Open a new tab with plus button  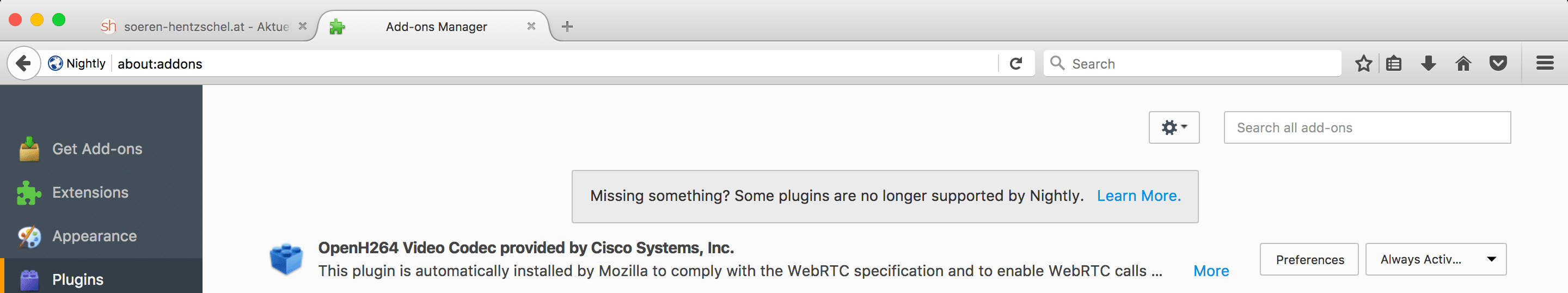567,26
